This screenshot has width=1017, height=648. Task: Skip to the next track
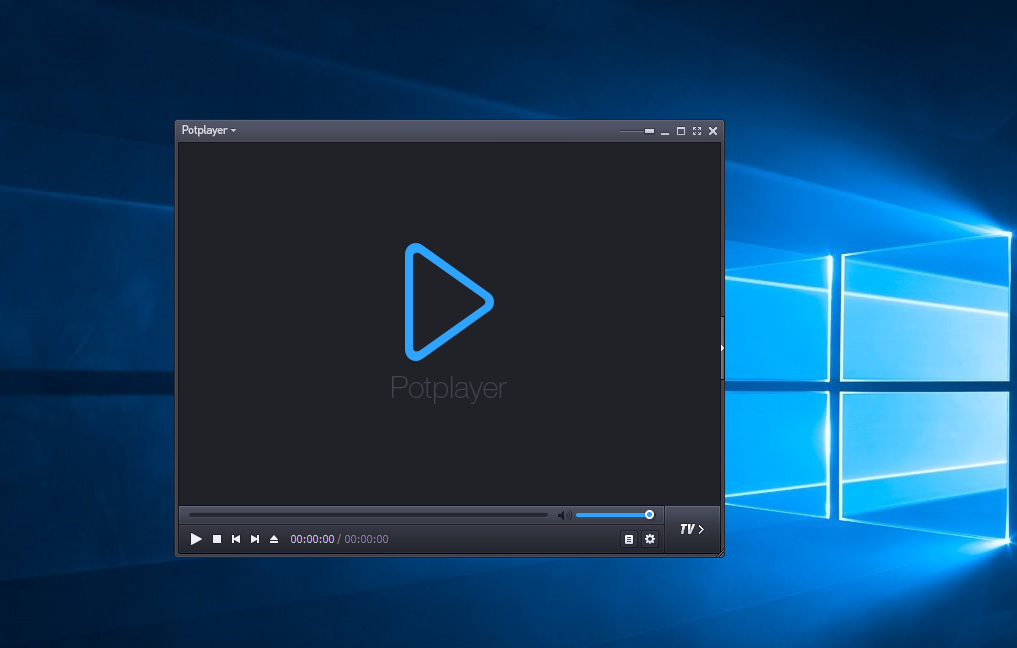tap(255, 539)
